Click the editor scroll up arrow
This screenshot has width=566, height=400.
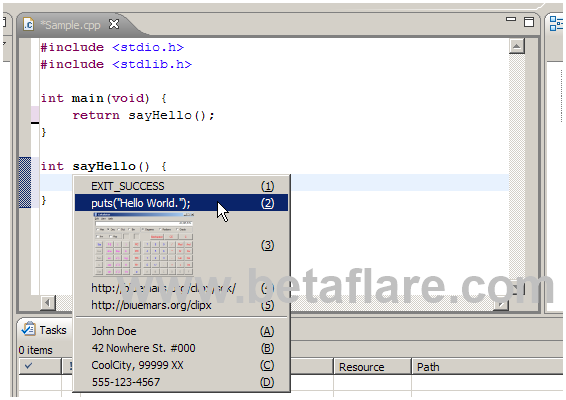tap(517, 46)
